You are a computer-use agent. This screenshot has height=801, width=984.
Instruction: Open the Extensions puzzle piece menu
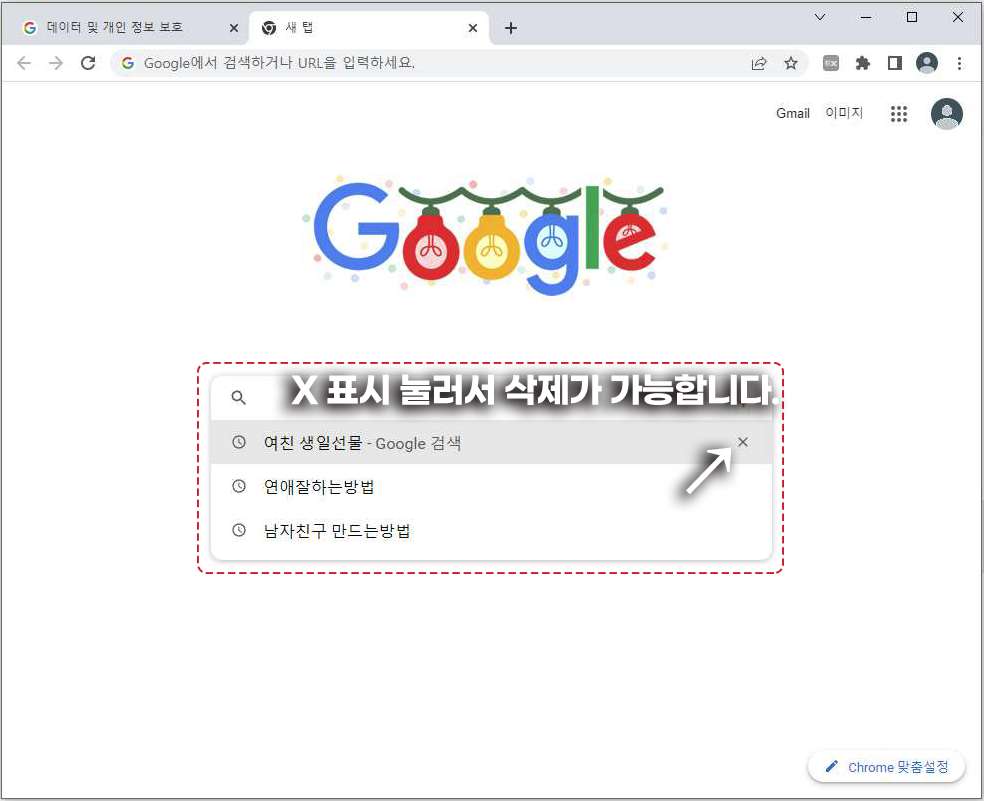pos(863,63)
